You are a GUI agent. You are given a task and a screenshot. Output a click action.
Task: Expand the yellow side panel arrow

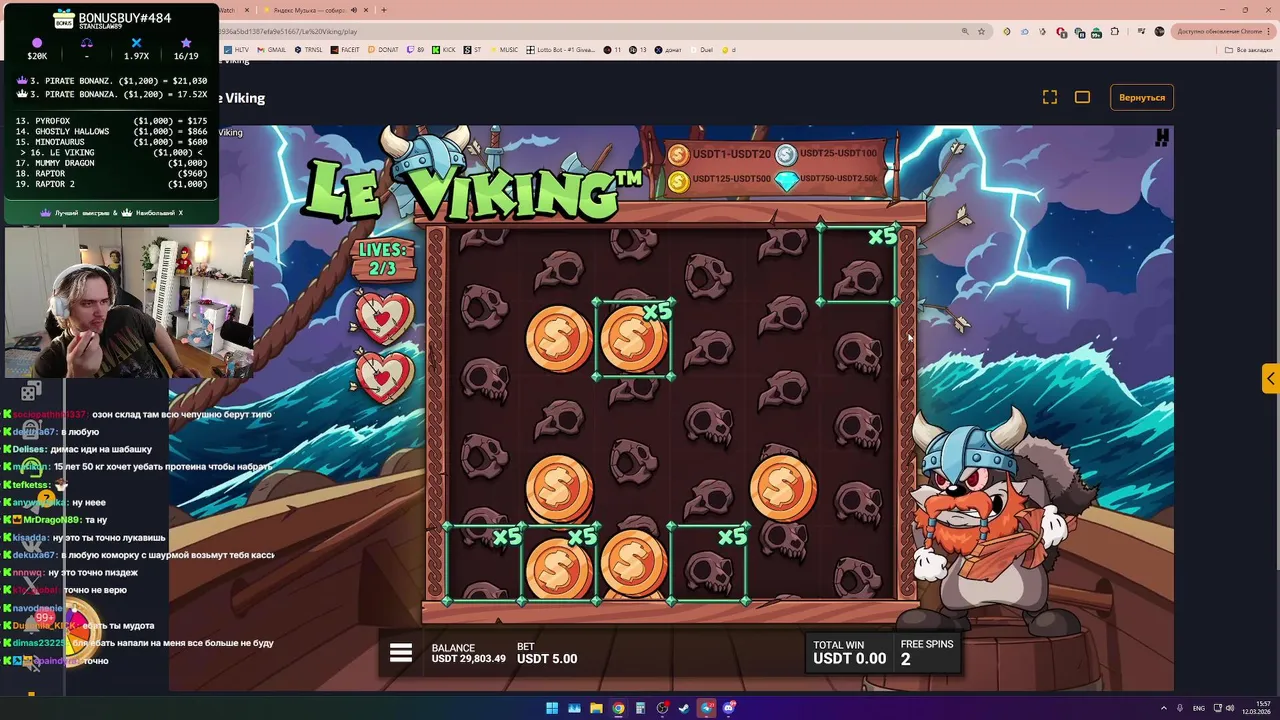(x=1270, y=378)
